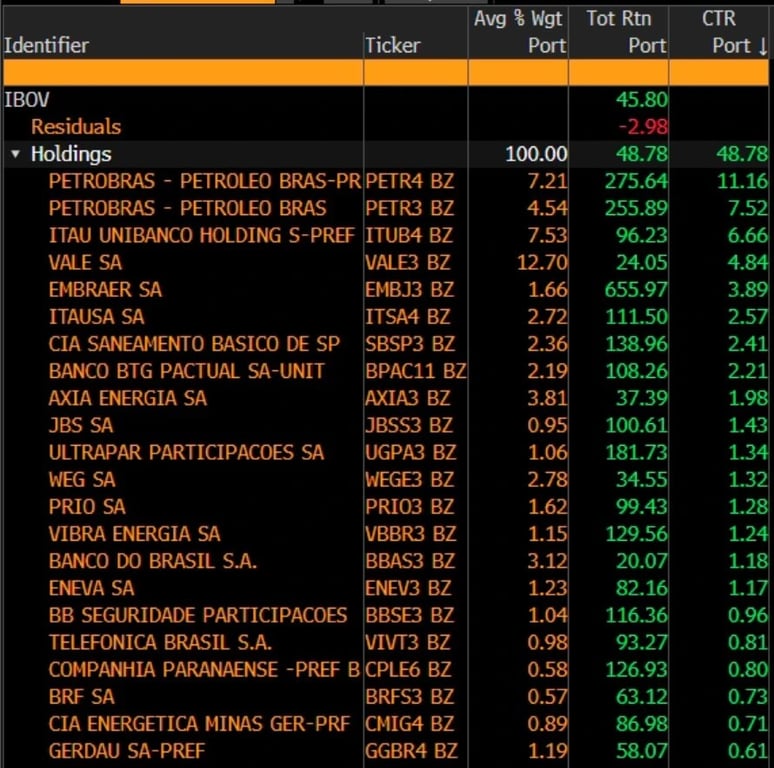Click the CMIG4 BZ ticker
This screenshot has height=768, width=774.
pos(409,724)
